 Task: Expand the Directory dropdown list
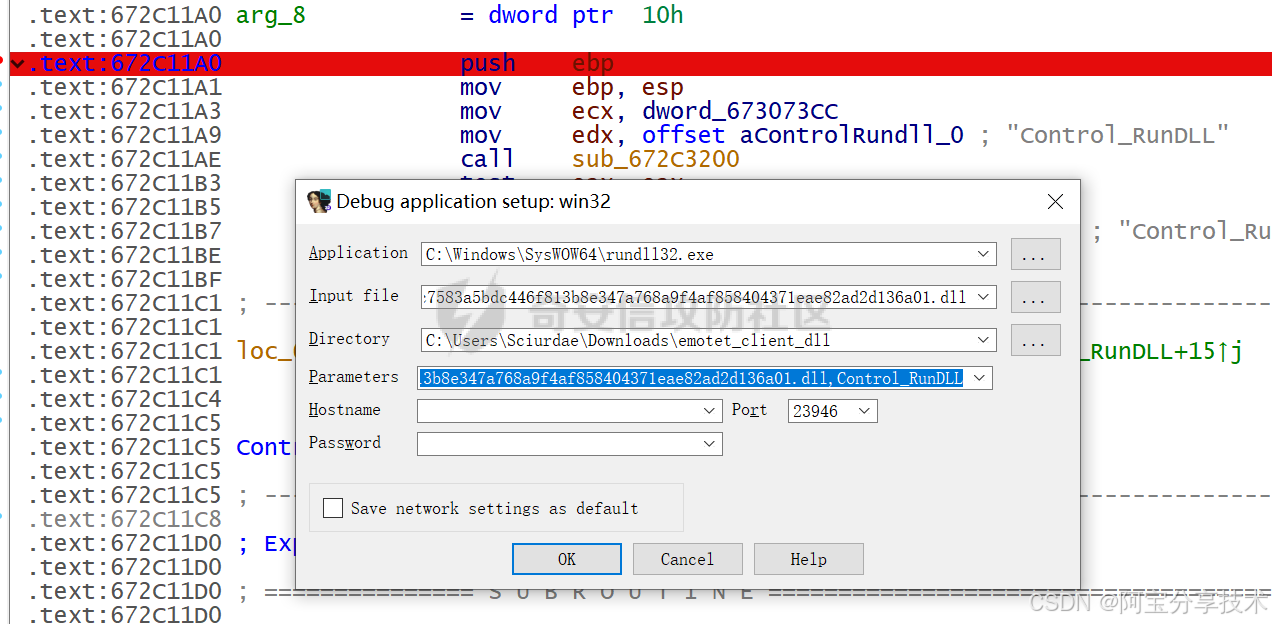click(x=984, y=340)
